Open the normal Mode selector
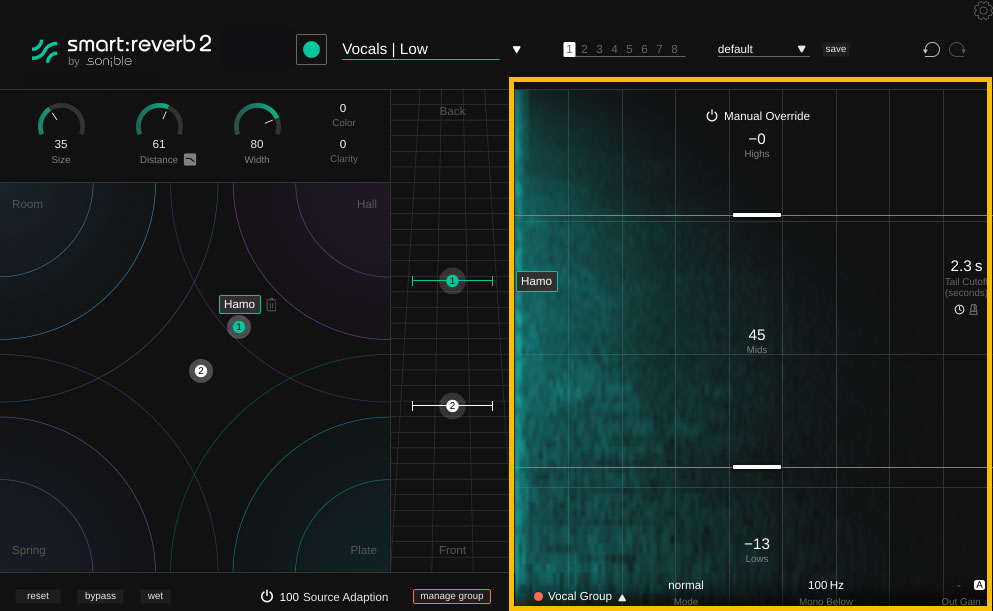 tap(686, 585)
